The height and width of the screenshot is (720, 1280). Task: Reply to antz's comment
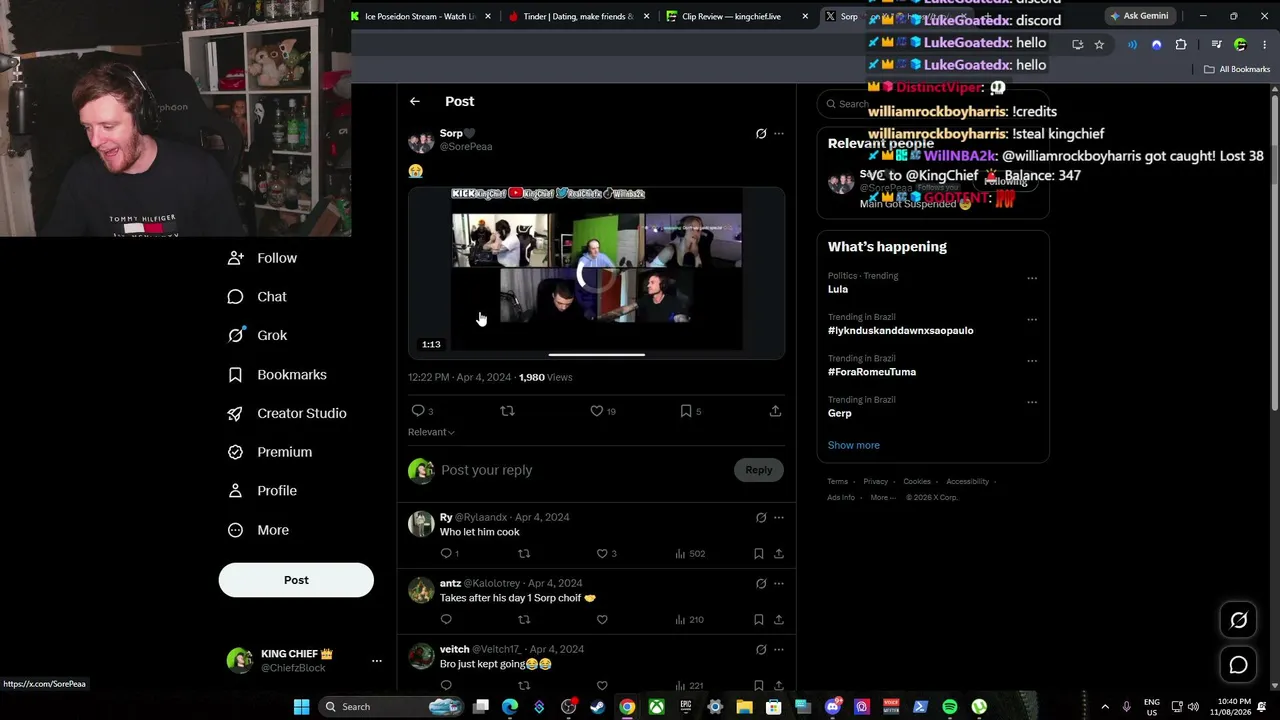[x=446, y=620]
